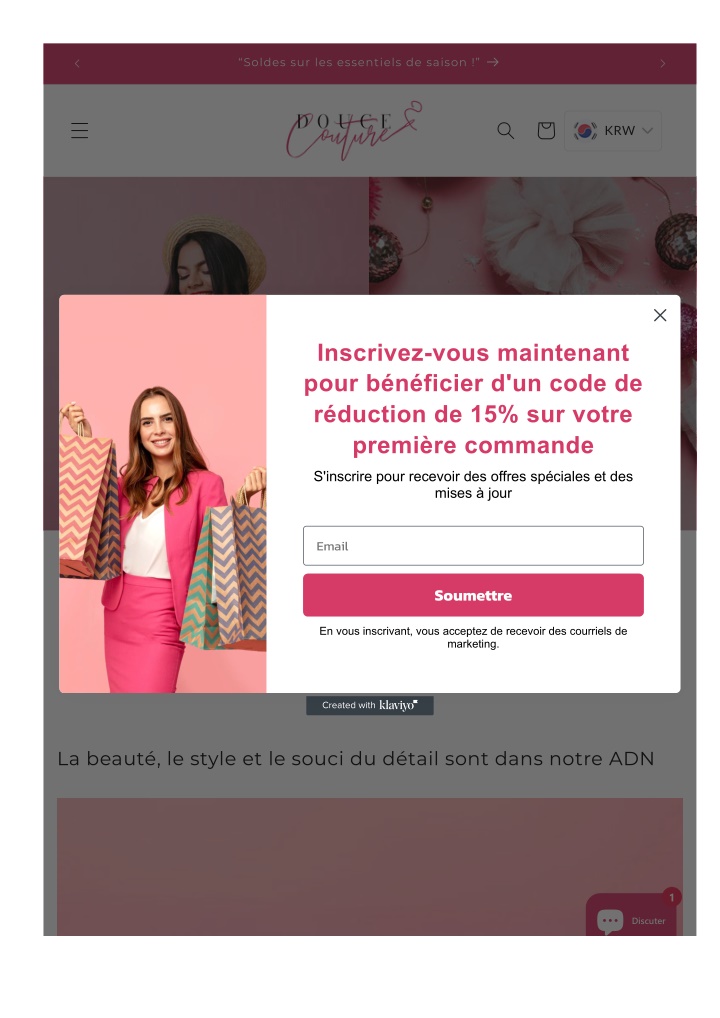Show previous announcement with left arrow
Image resolution: width=720 pixels, height=1018 pixels.
pos(77,63)
